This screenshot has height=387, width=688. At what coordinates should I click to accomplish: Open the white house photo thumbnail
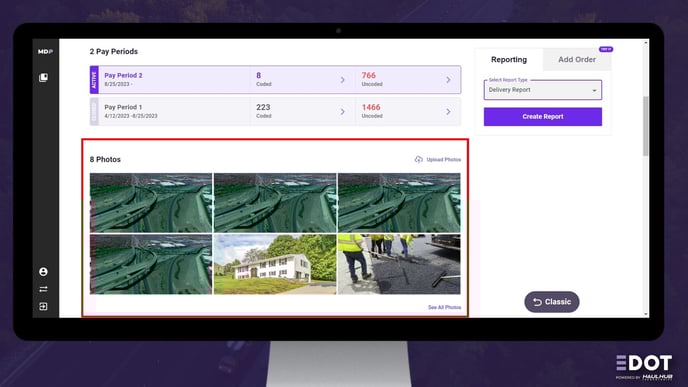click(275, 264)
